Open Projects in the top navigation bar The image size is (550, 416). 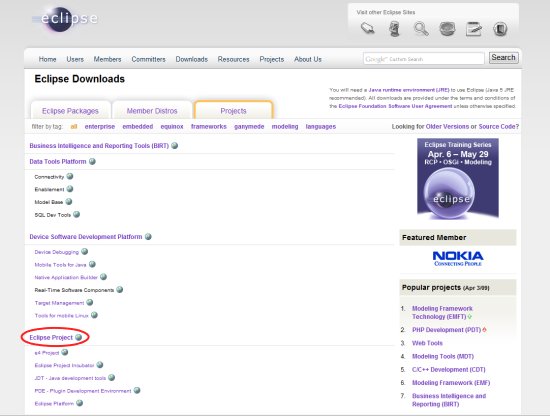271,59
